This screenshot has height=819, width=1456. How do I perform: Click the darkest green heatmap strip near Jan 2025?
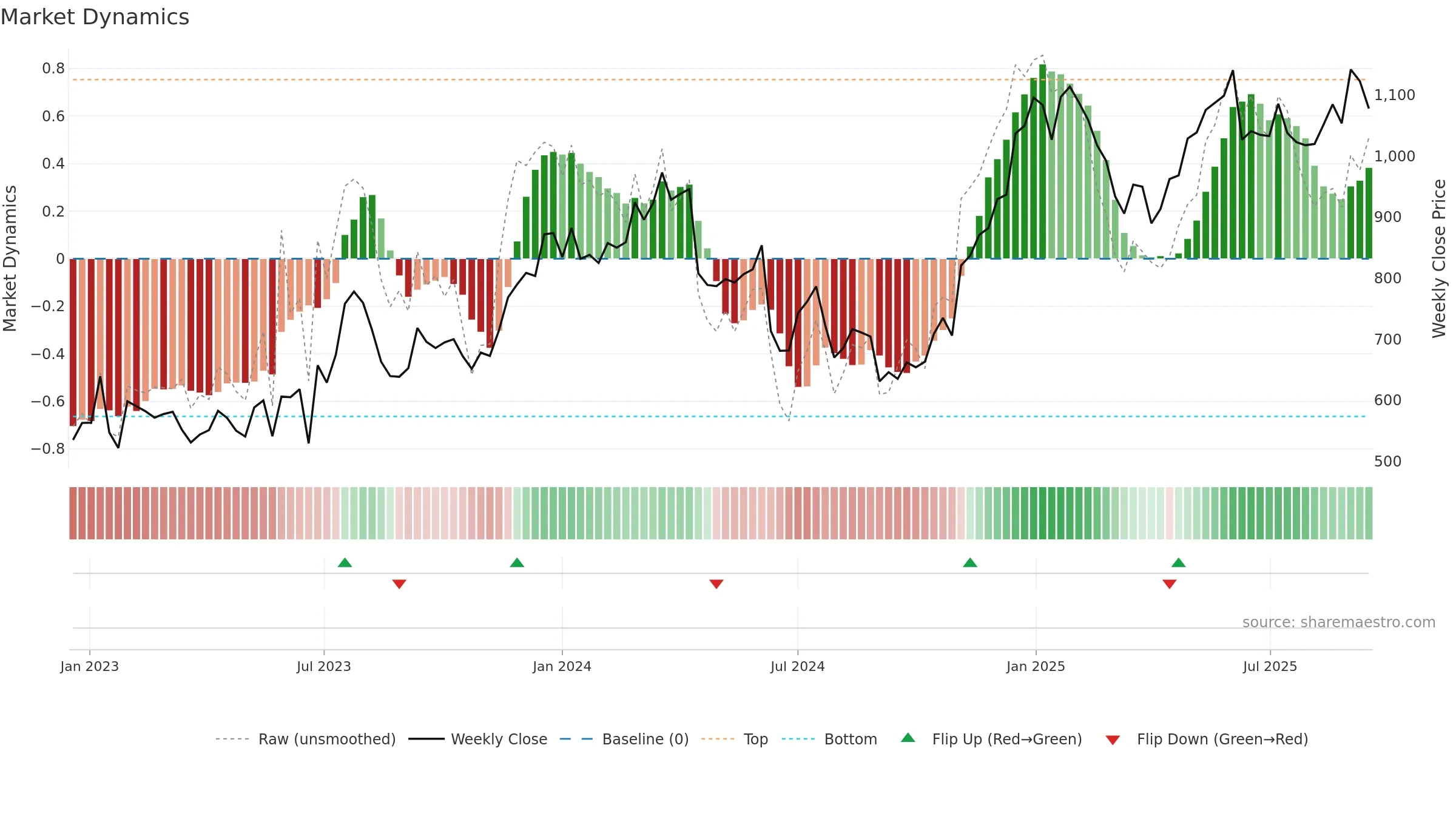1042,513
